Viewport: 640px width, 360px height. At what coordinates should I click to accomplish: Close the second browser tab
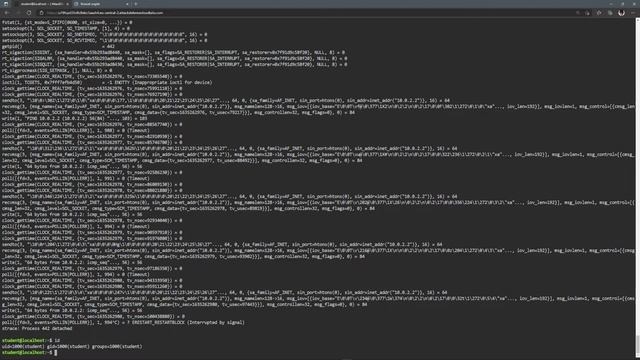pyautogui.click(x=127, y=4)
